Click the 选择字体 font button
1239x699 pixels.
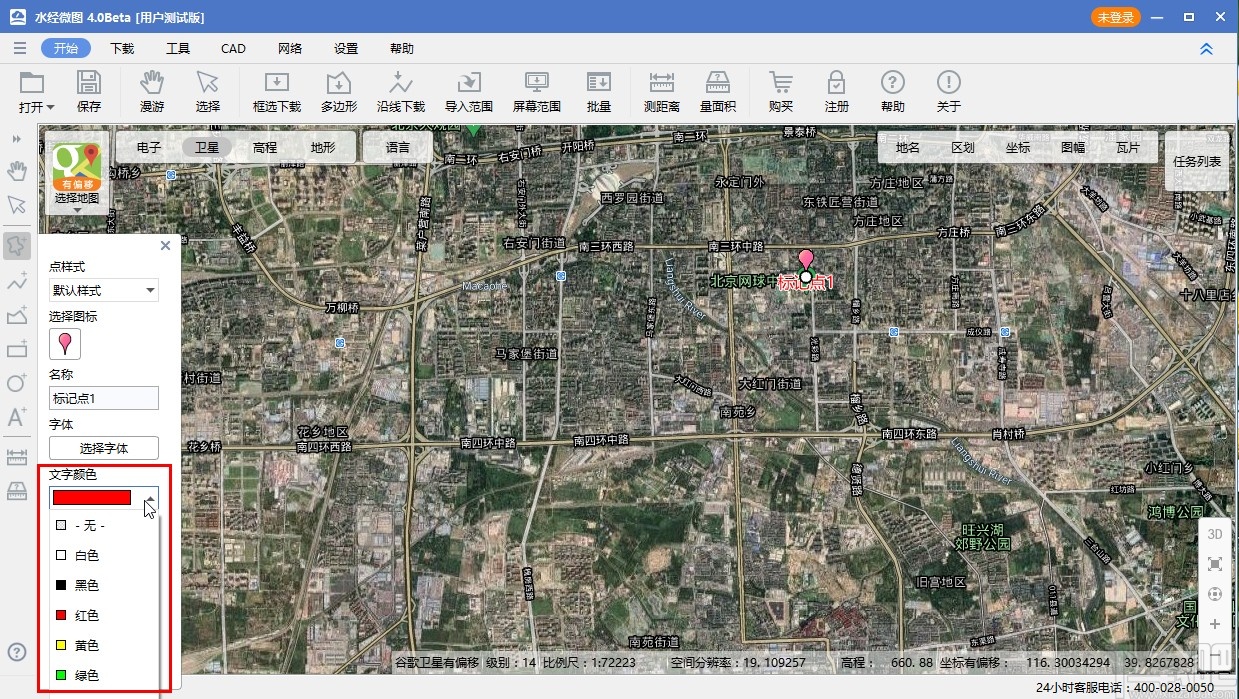(104, 448)
